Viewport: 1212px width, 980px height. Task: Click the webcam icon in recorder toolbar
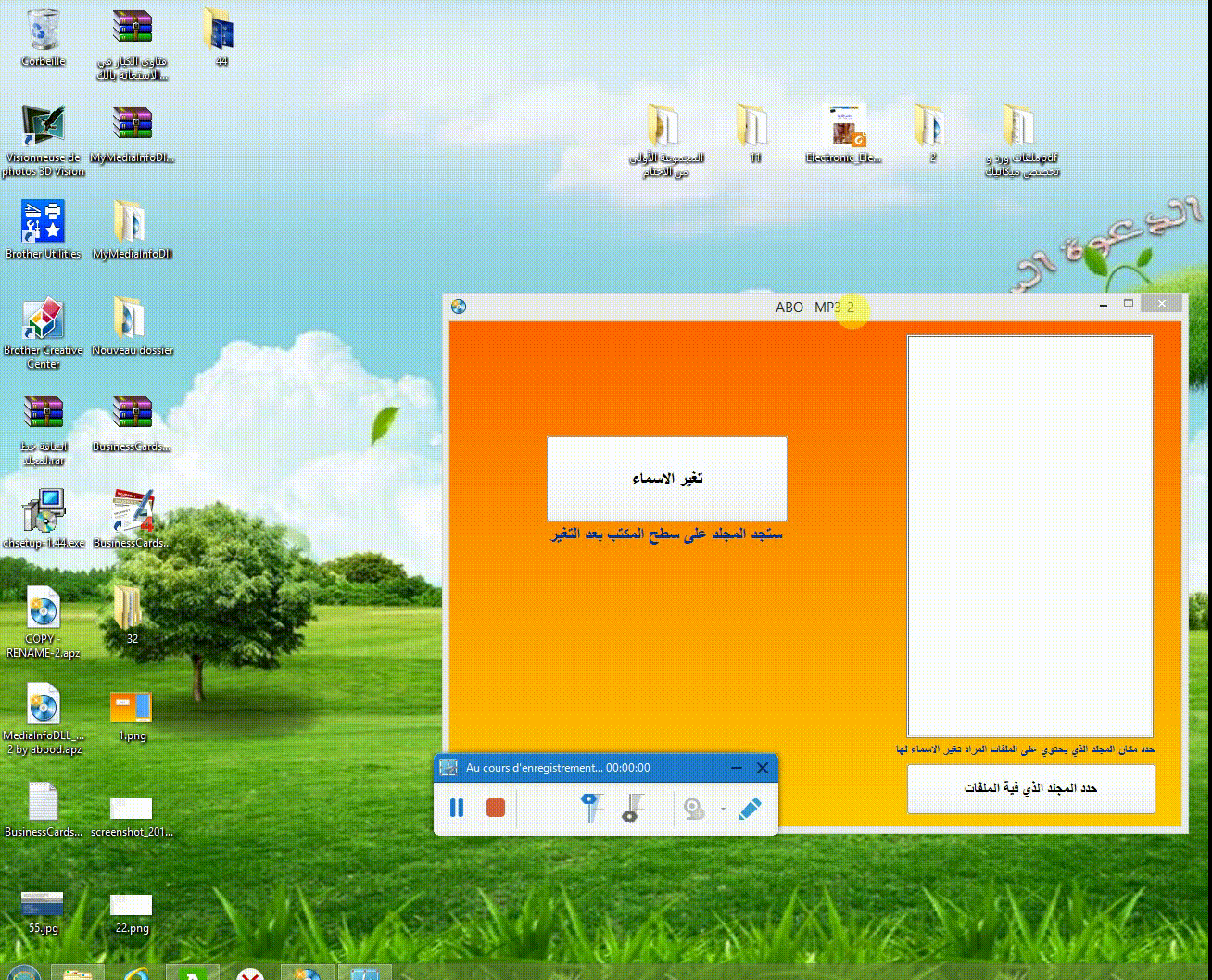coord(694,809)
